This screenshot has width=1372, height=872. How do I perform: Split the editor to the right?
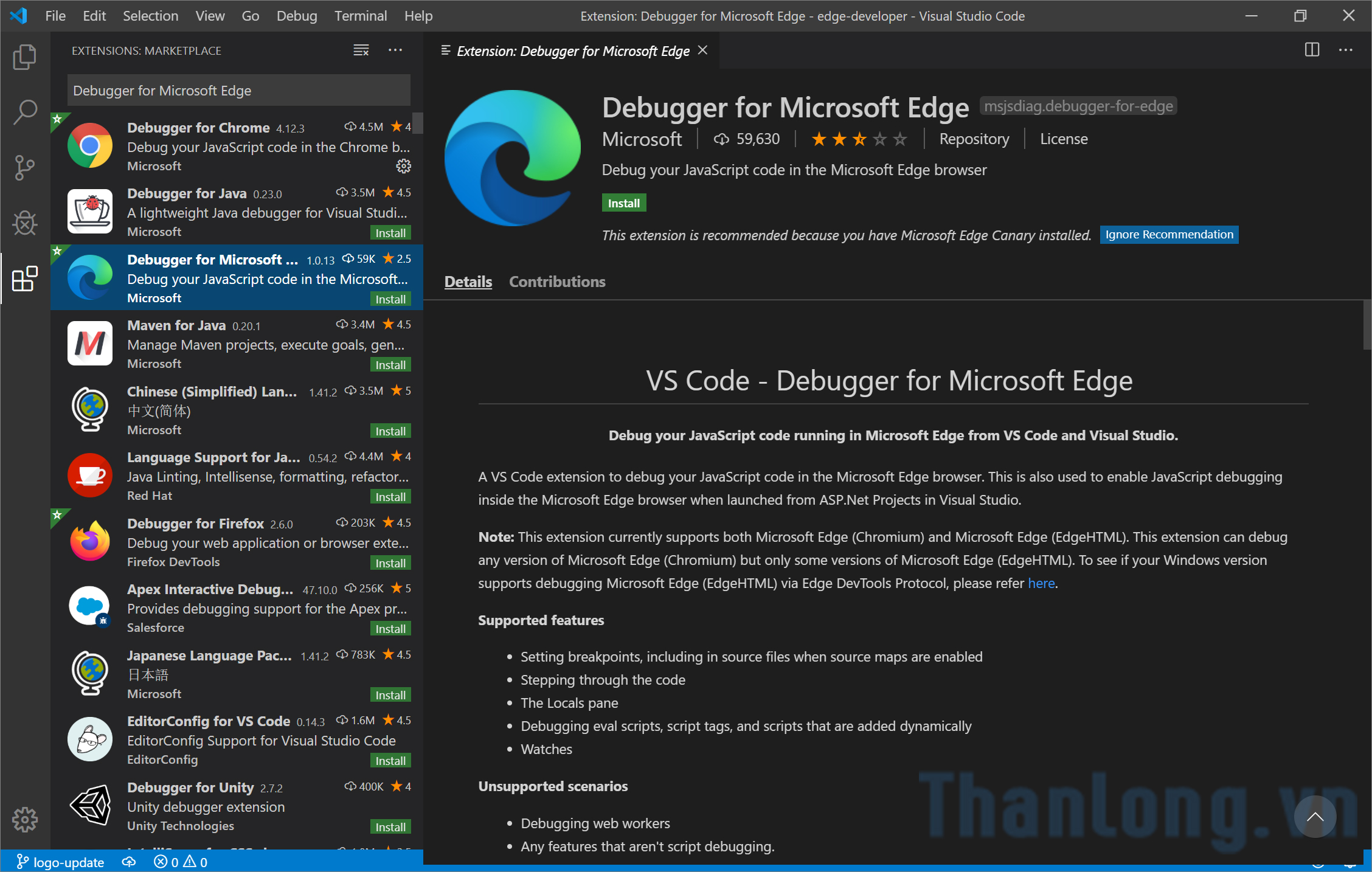[x=1312, y=50]
